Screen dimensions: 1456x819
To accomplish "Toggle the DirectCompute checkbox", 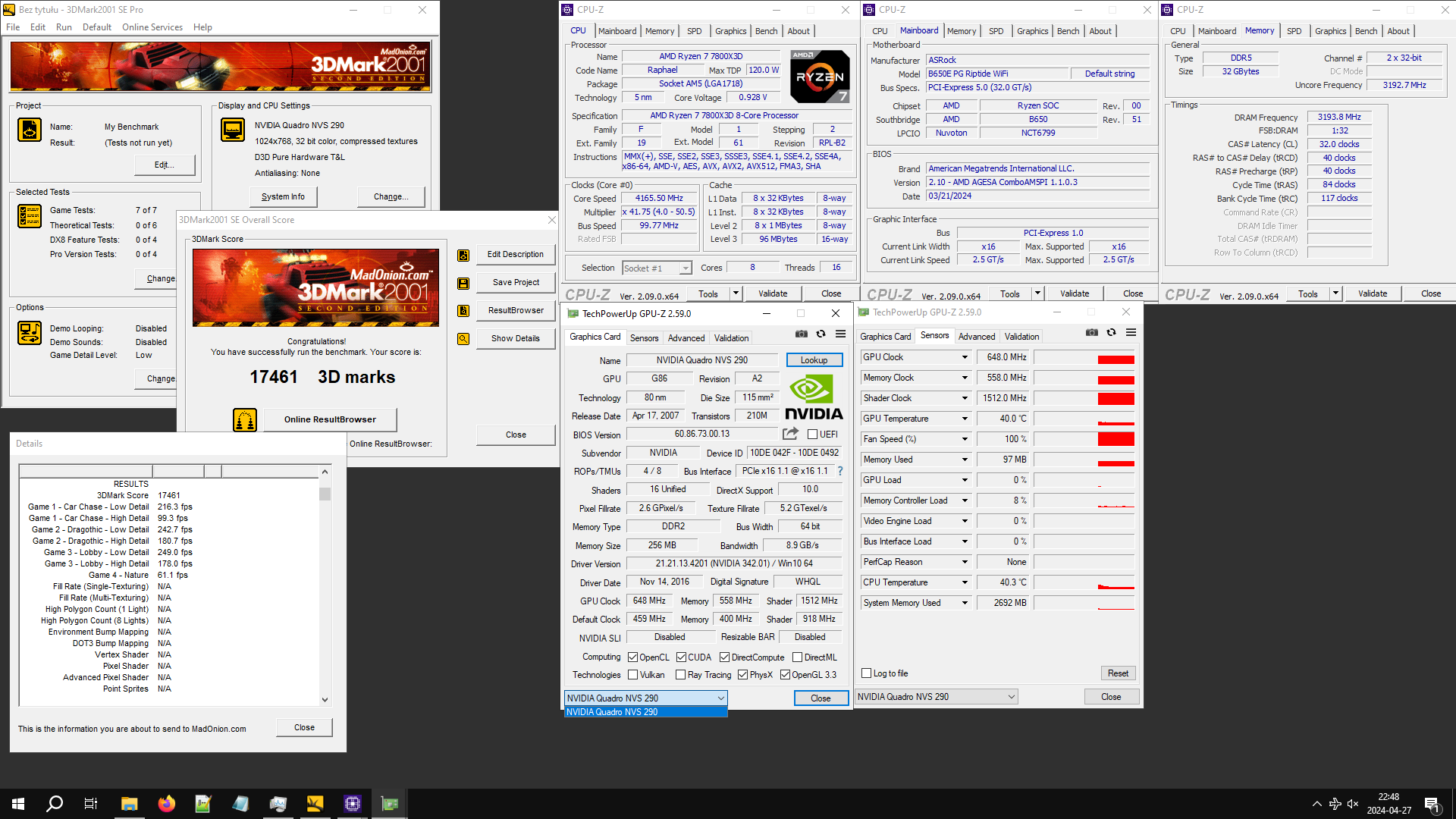I will tap(724, 657).
